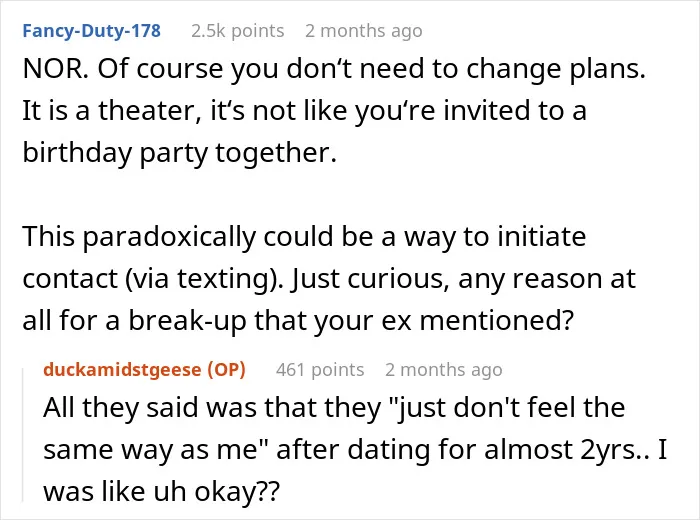Open the reply's 2 months ago timestamp
The height and width of the screenshot is (520, 700).
tap(444, 370)
